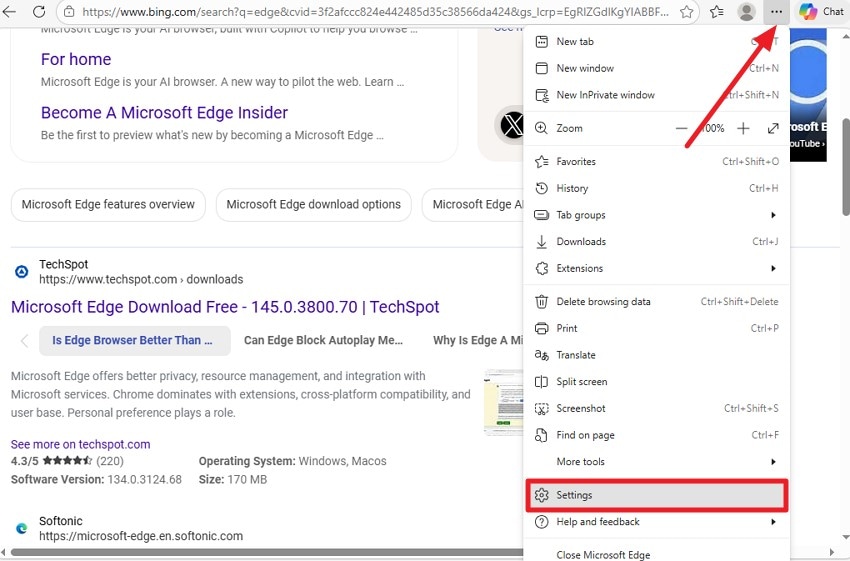This screenshot has height=561, width=850.
Task: Select Is Edge Browser Better Than tab
Action: coord(134,340)
